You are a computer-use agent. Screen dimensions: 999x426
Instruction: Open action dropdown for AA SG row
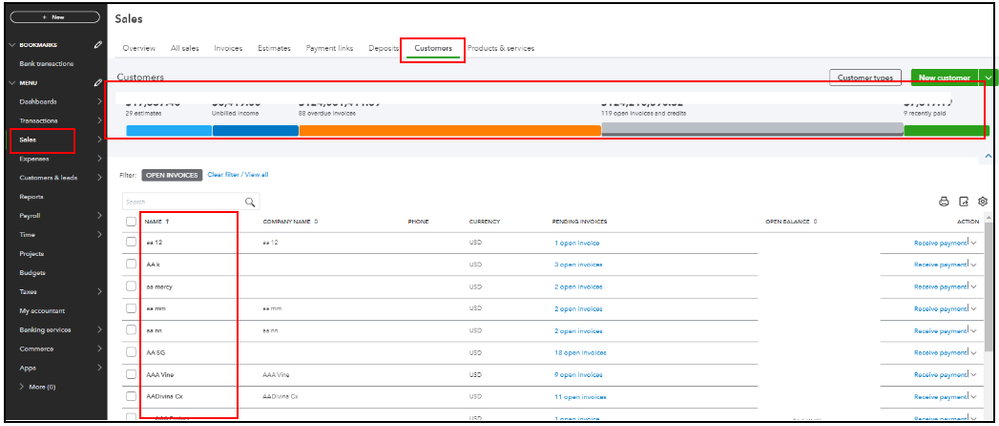(x=974, y=353)
